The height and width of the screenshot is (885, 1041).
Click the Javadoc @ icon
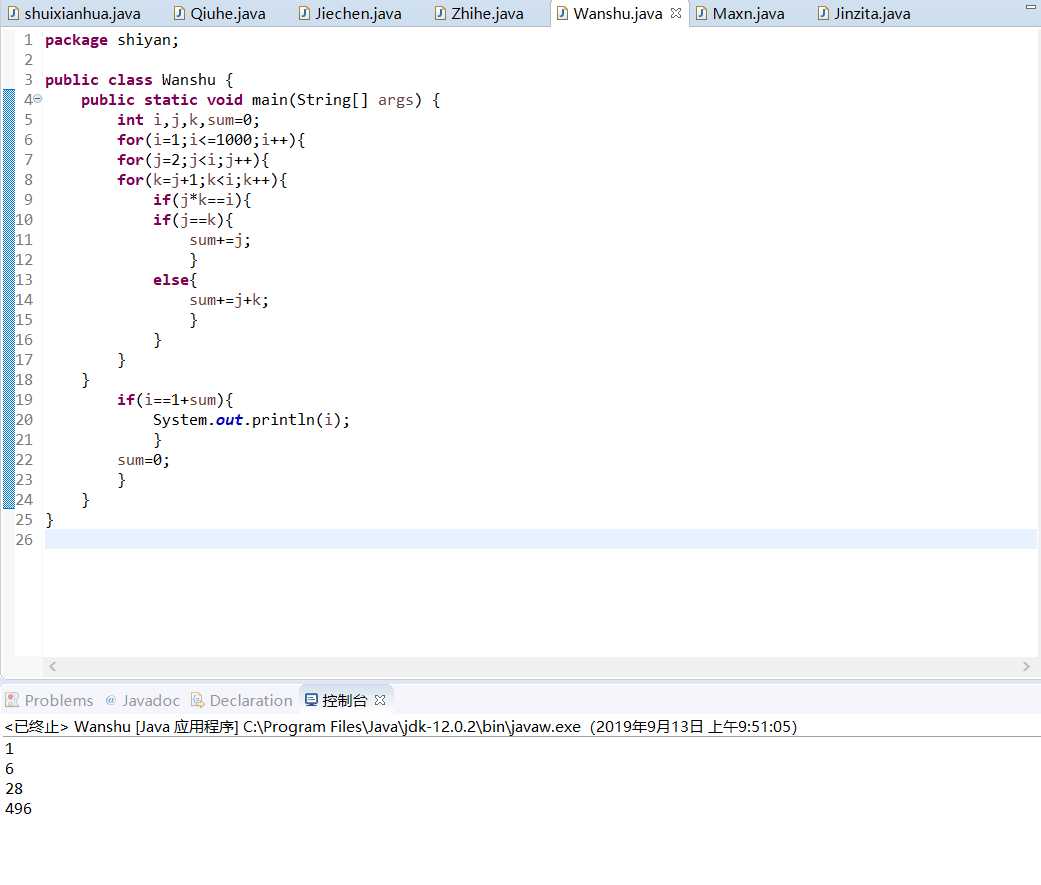click(x=111, y=700)
